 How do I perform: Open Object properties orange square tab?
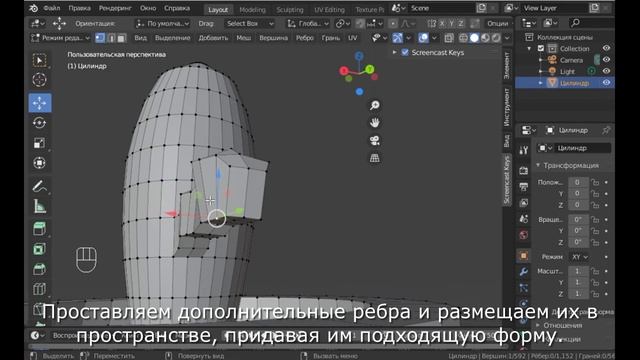(524, 256)
